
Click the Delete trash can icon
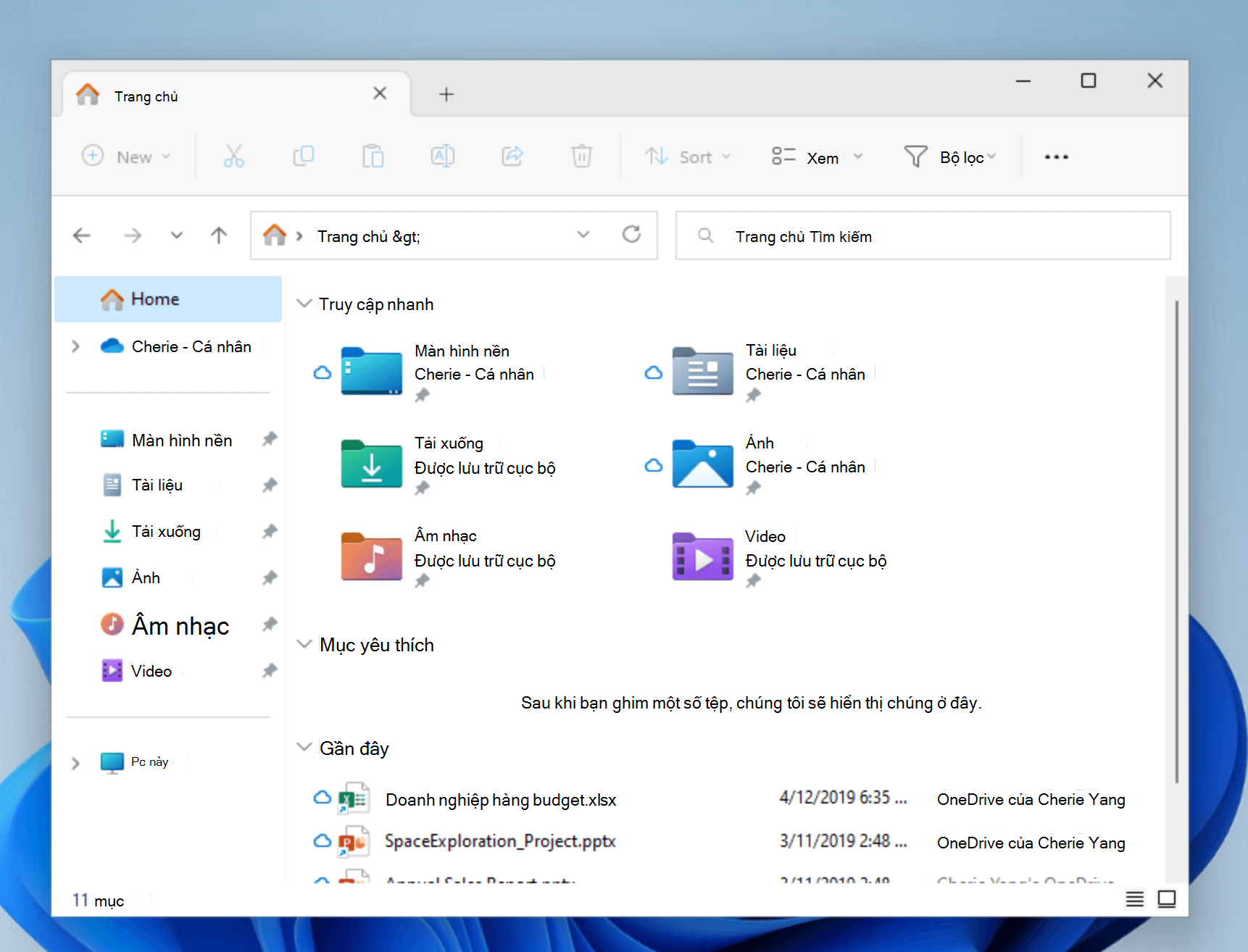pyautogui.click(x=581, y=156)
